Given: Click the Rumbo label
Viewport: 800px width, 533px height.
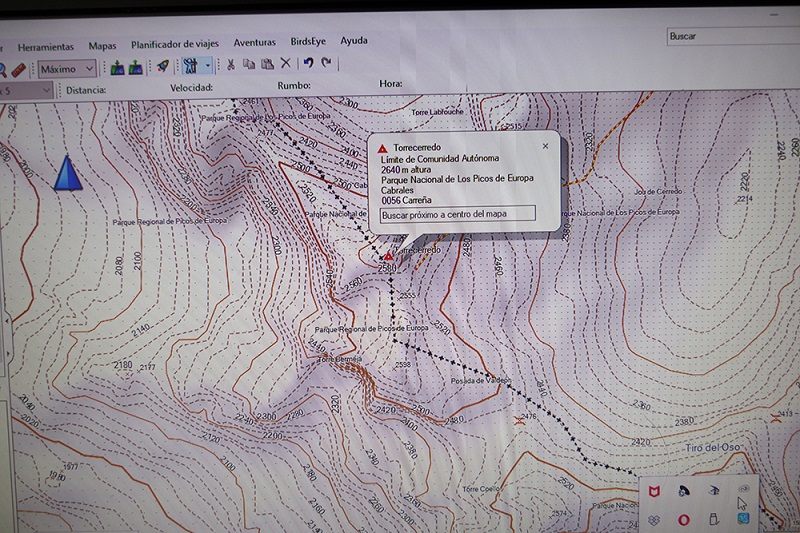Looking at the screenshot, I should [x=294, y=86].
